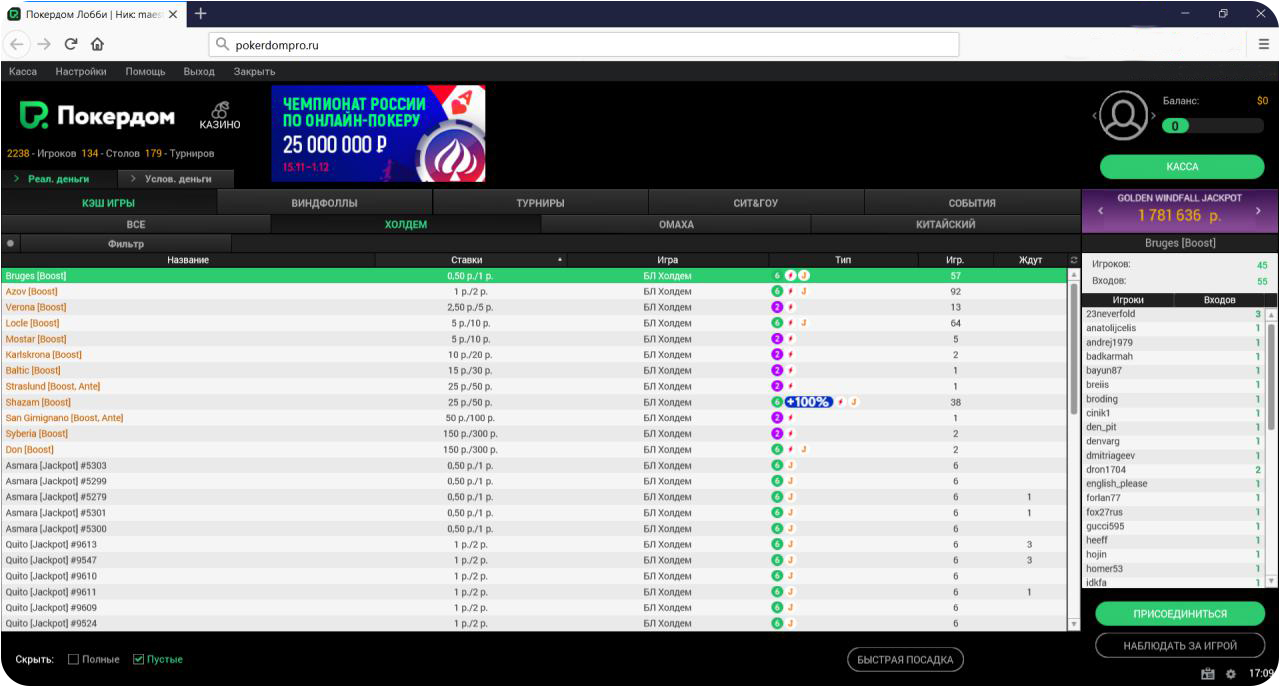Switch to the Турниры tab
1280x686 pixels.
(540, 203)
